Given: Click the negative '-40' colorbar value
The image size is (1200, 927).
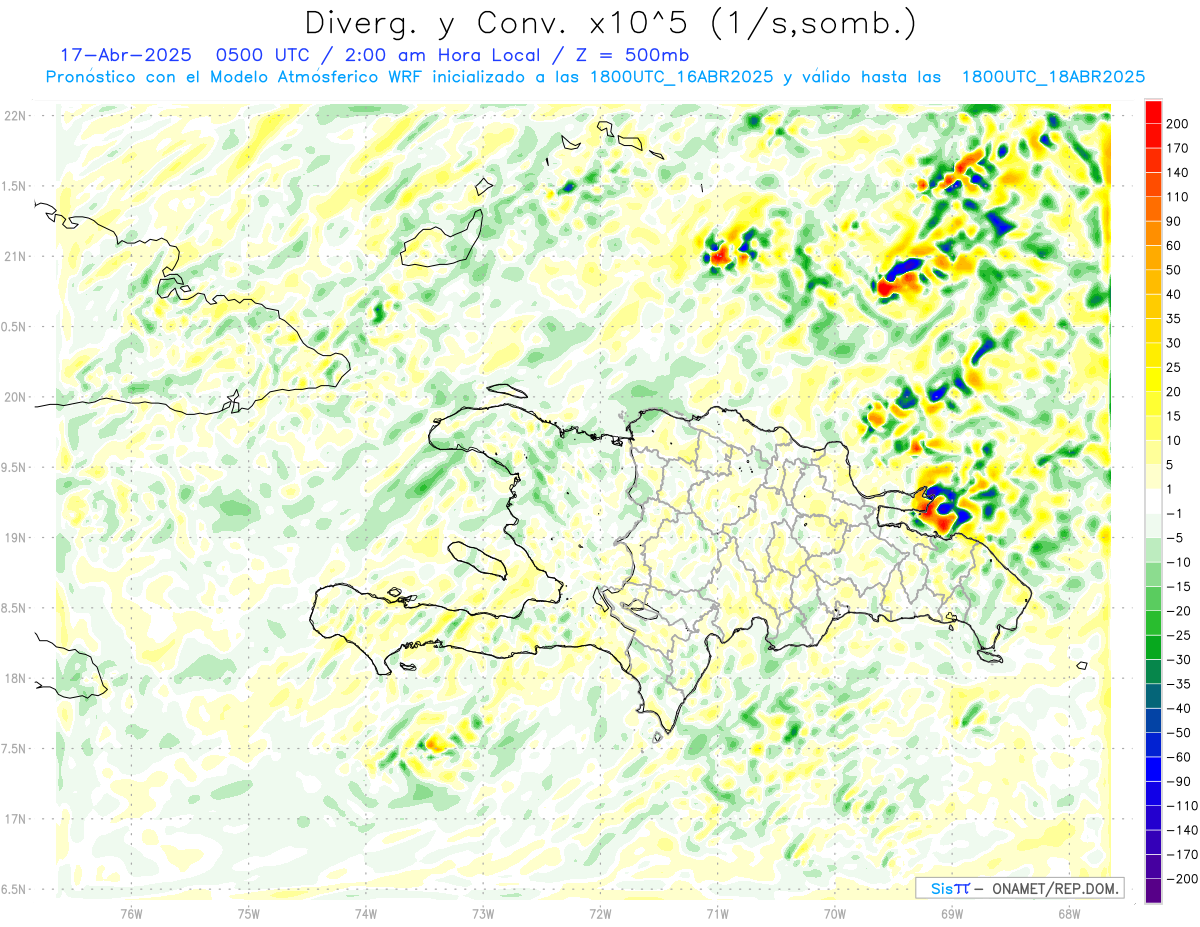Looking at the screenshot, I should click(1178, 708).
